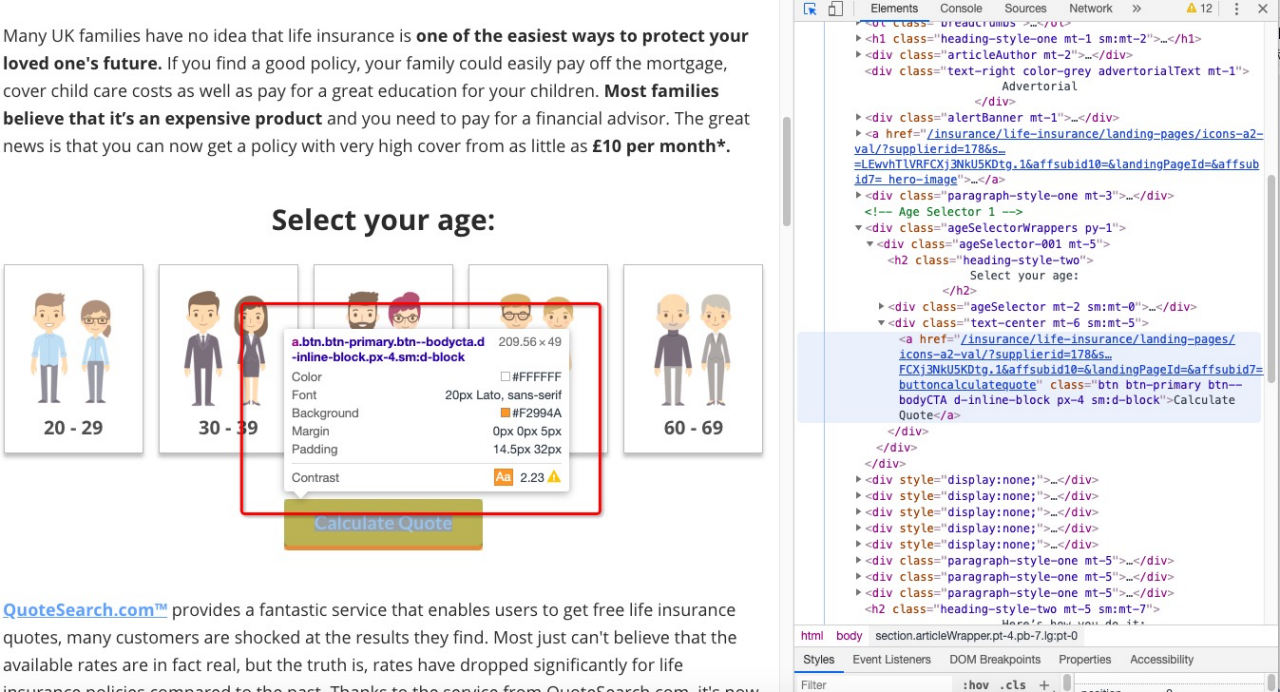
Task: Show more DevTools tabs with the chevrons
Action: coord(1136,9)
